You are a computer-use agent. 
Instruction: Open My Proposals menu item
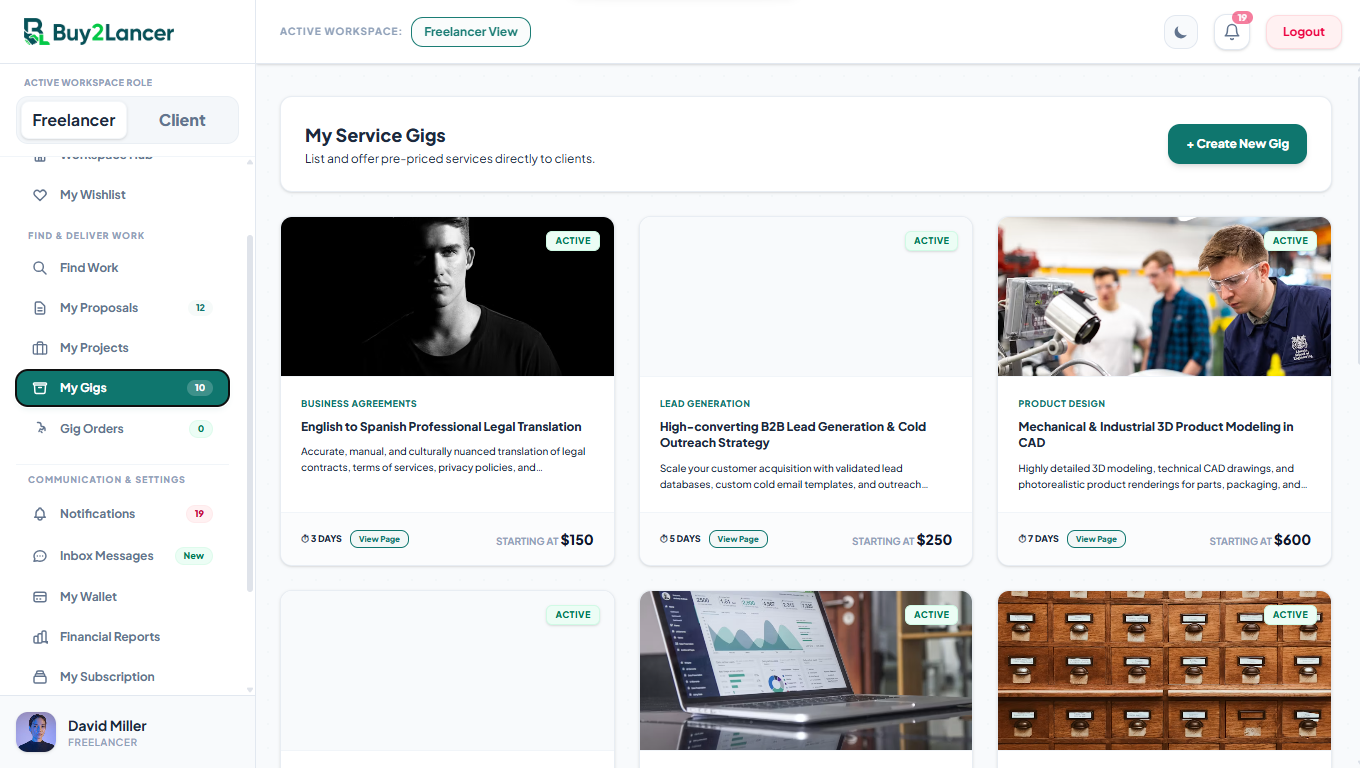(122, 308)
